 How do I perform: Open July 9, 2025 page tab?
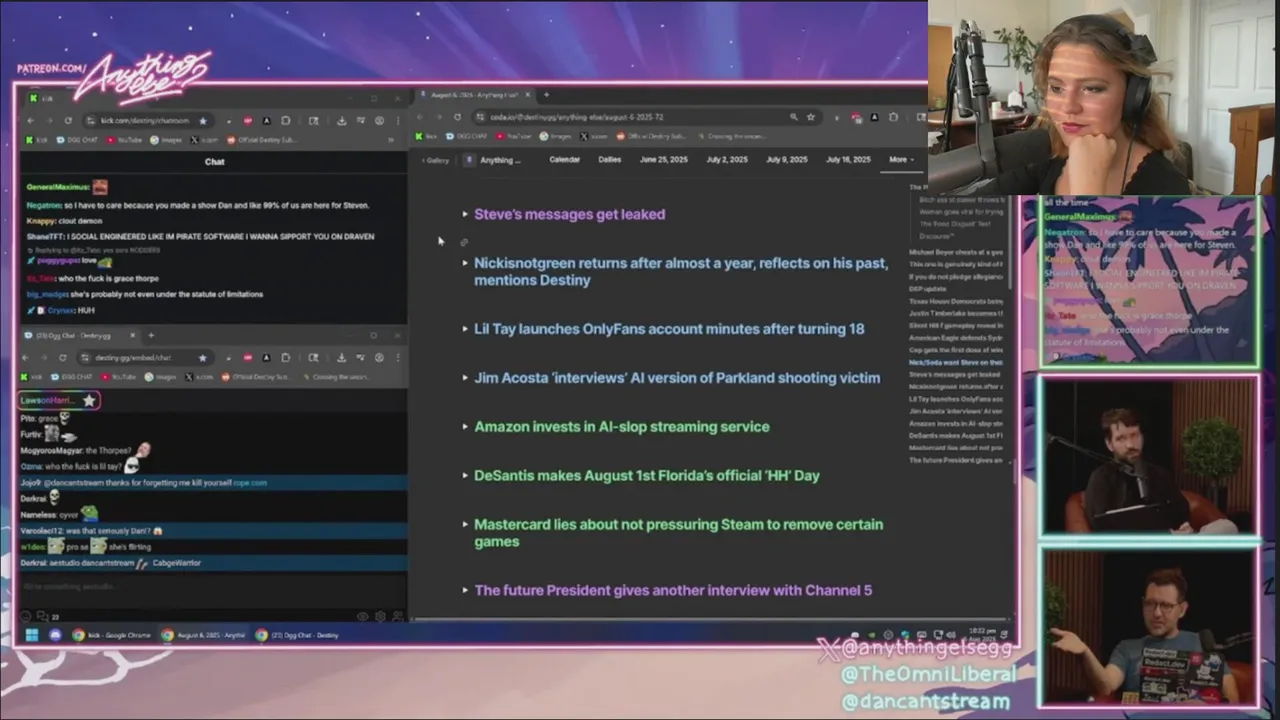coord(787,160)
